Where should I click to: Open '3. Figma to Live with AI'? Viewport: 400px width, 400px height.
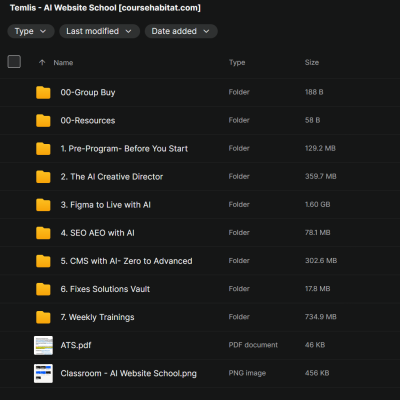point(105,205)
